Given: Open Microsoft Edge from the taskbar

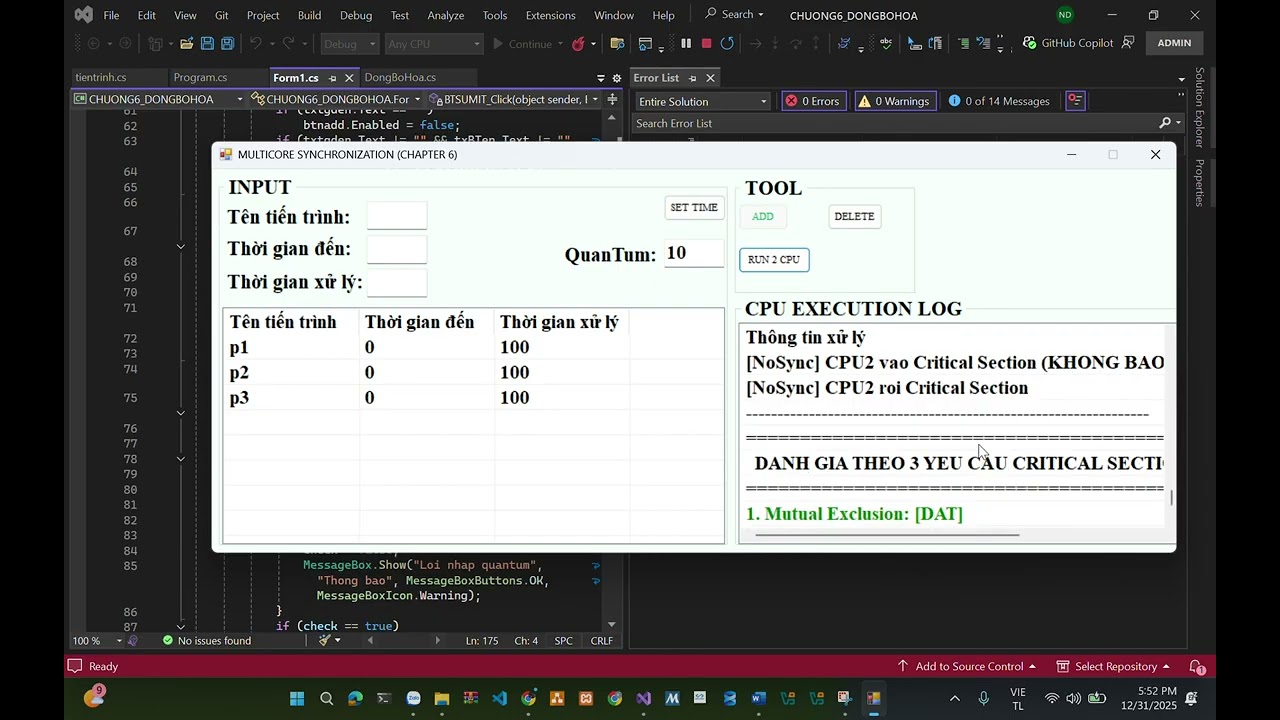Looking at the screenshot, I should (x=355, y=698).
